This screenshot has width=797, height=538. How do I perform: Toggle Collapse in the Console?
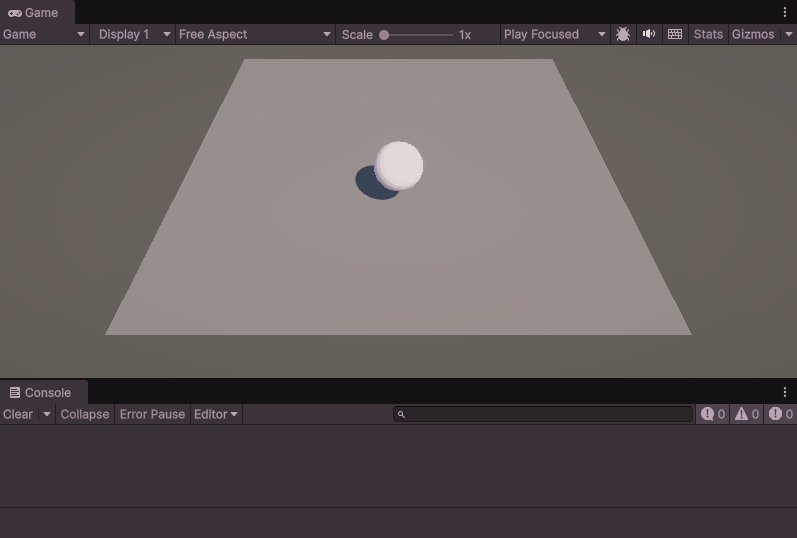(85, 414)
